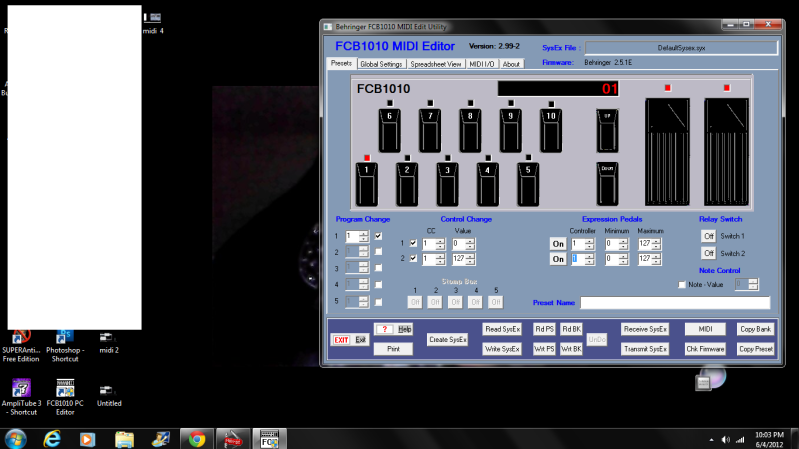Click the Create SysEx button
Screen dimensions: 799x449
[448, 340]
